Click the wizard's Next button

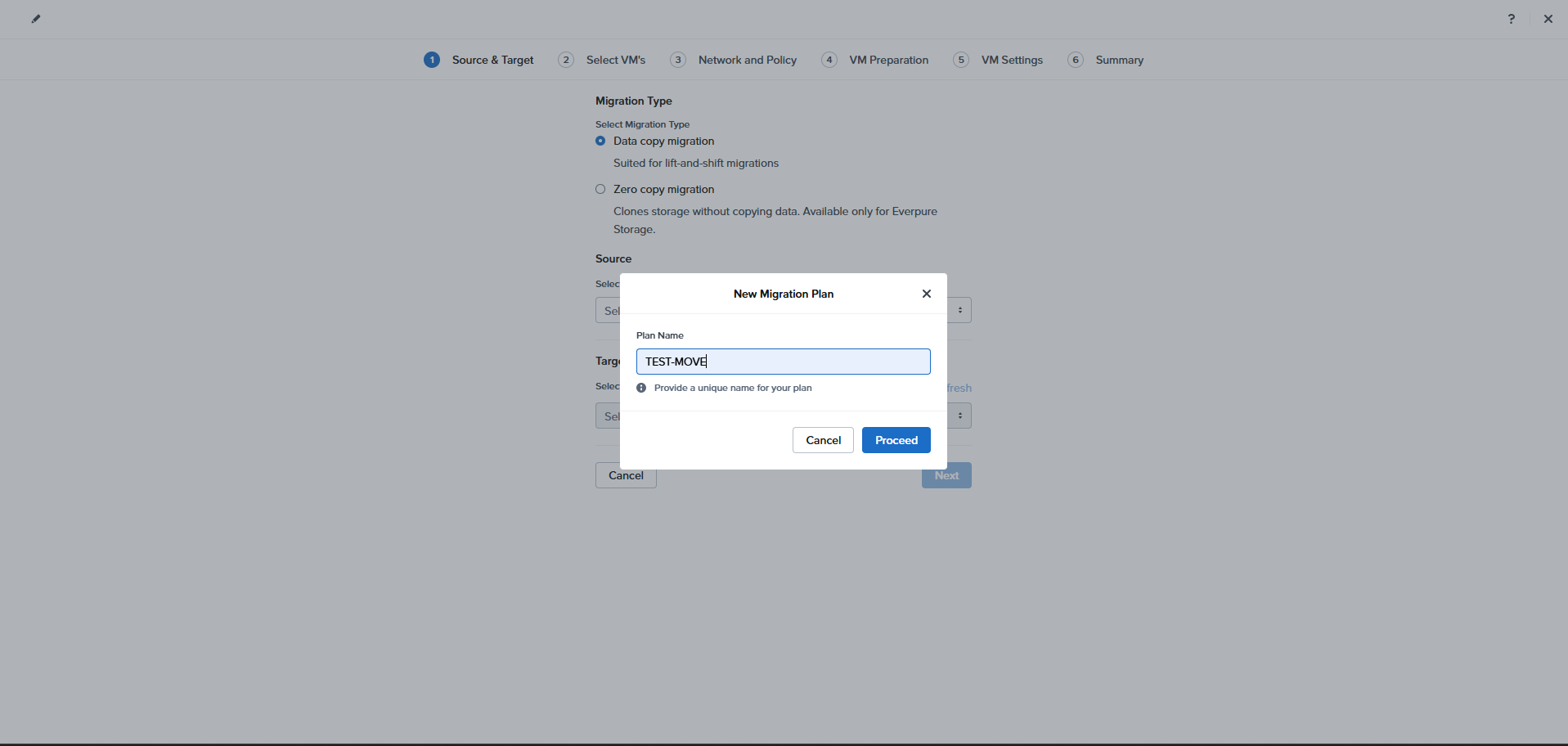tap(946, 475)
